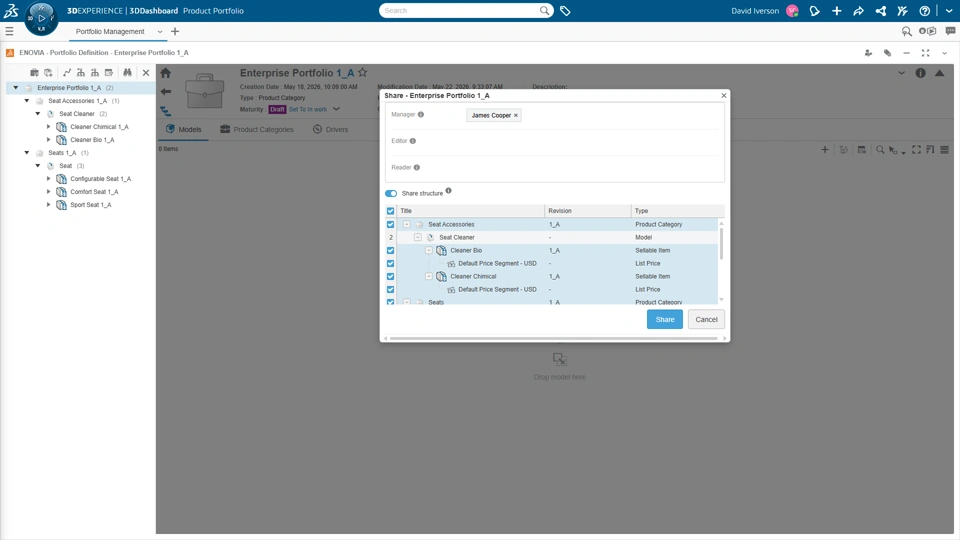960x540 pixels.
Task: Click the Share dialog vertical scrollbar
Action: click(721, 243)
